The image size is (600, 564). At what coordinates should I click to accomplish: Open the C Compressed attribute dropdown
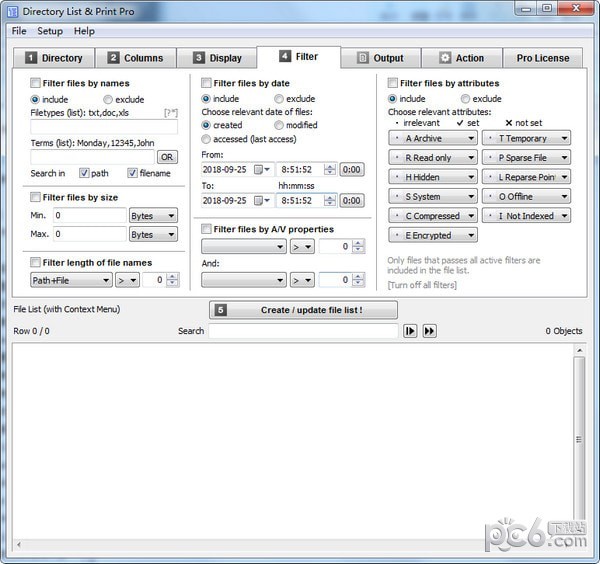(433, 216)
